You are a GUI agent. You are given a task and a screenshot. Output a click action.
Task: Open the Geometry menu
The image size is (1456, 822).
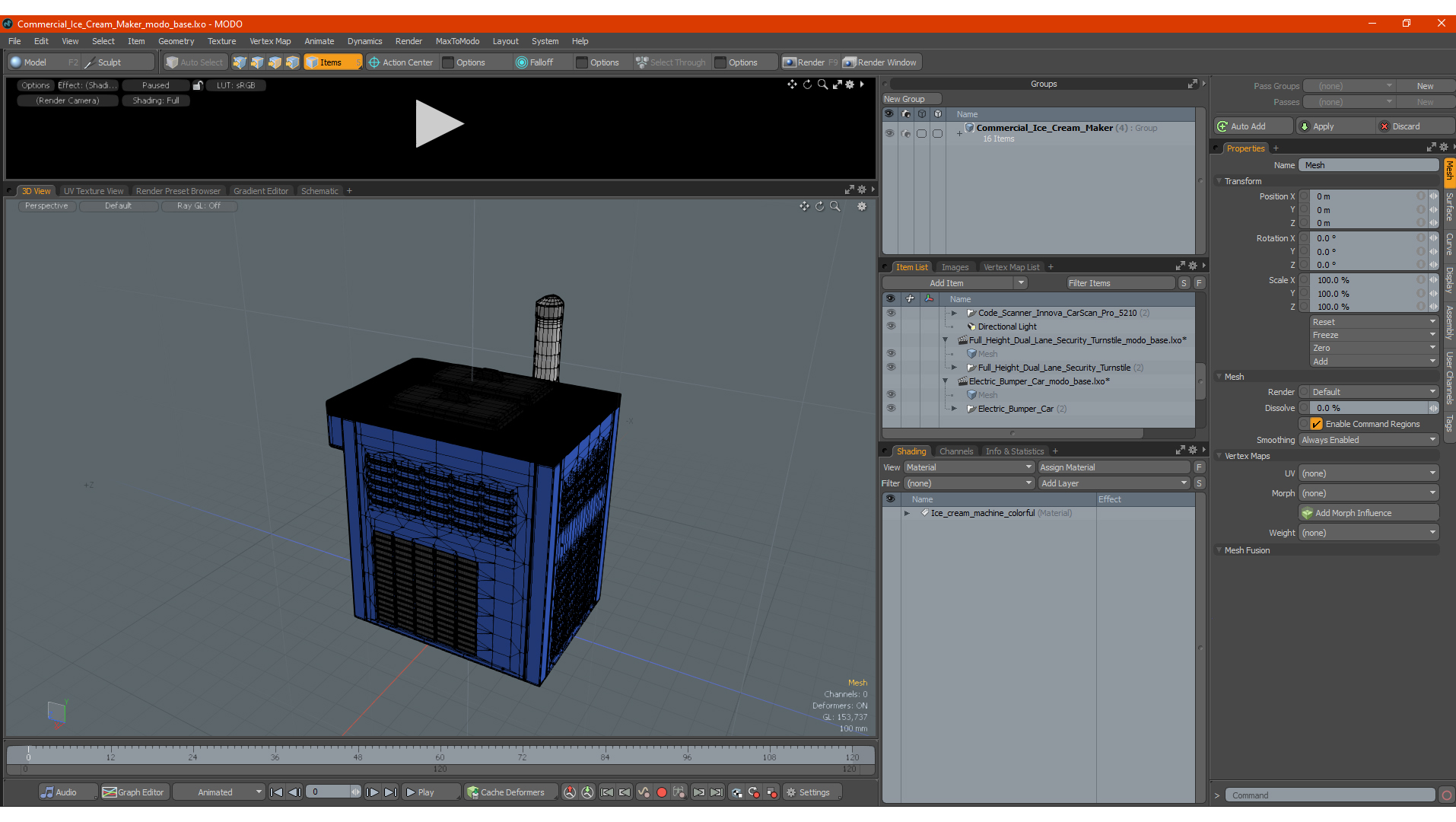click(x=176, y=41)
